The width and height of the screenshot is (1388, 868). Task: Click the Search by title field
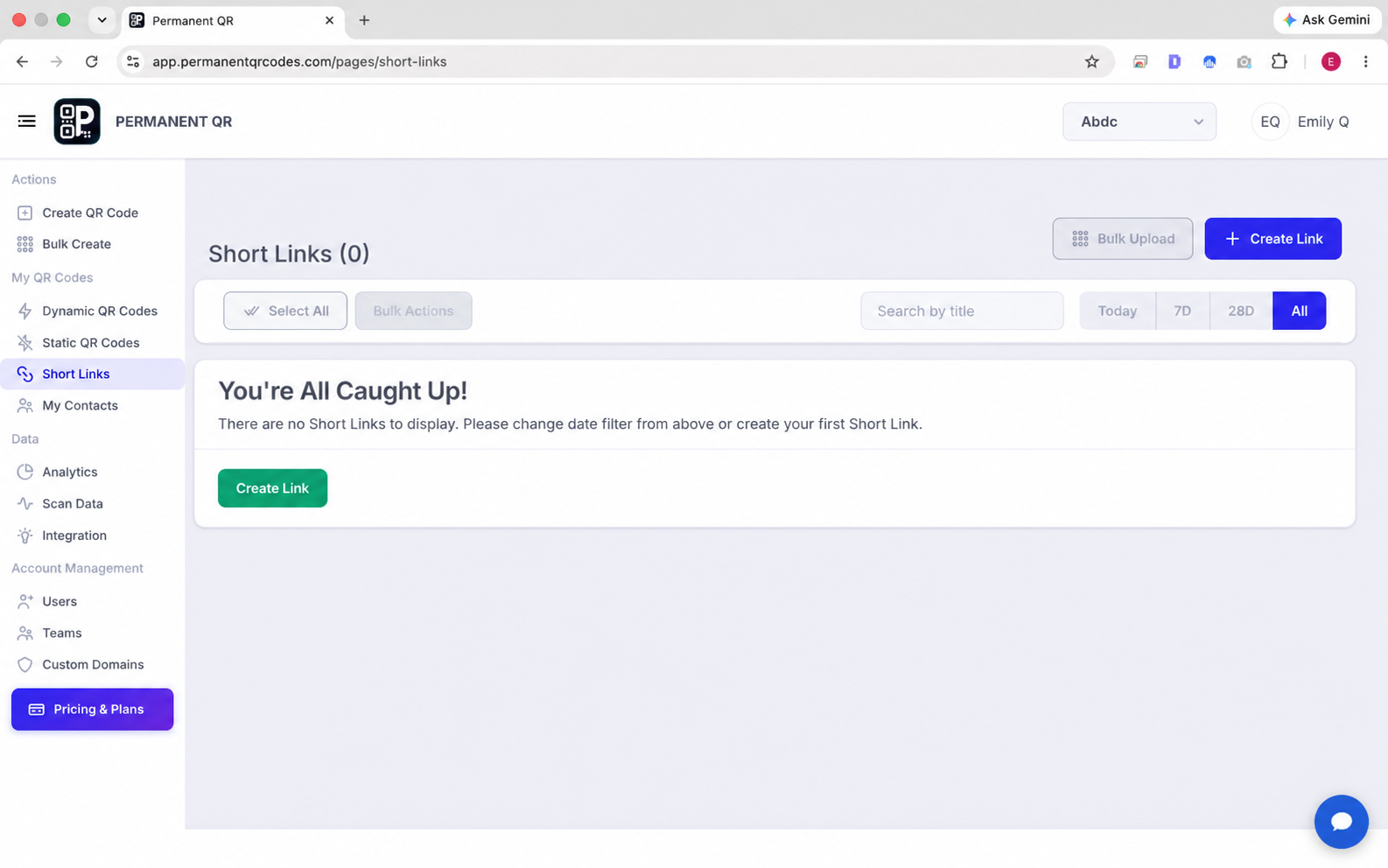pyautogui.click(x=962, y=311)
